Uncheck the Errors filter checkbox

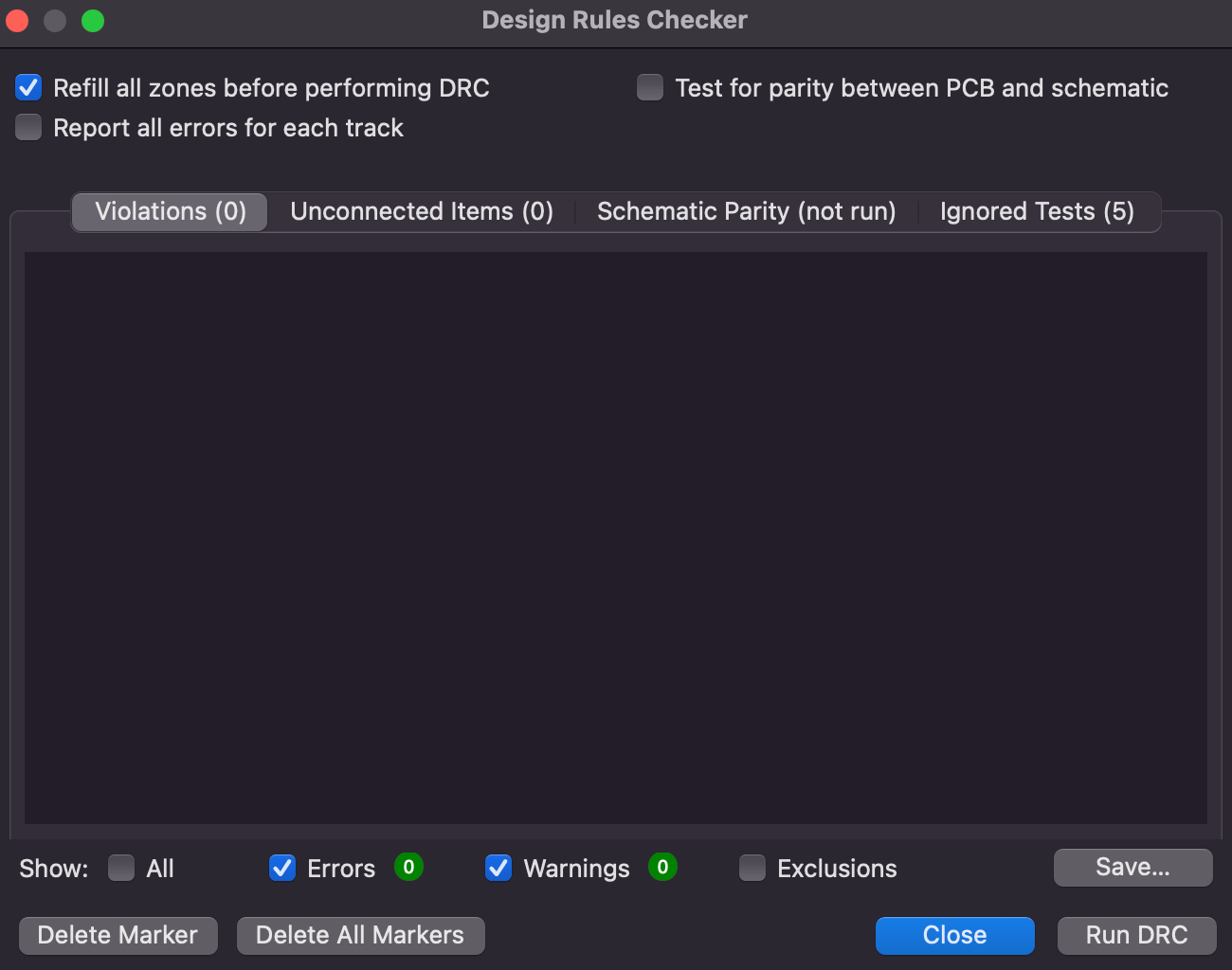coord(282,868)
